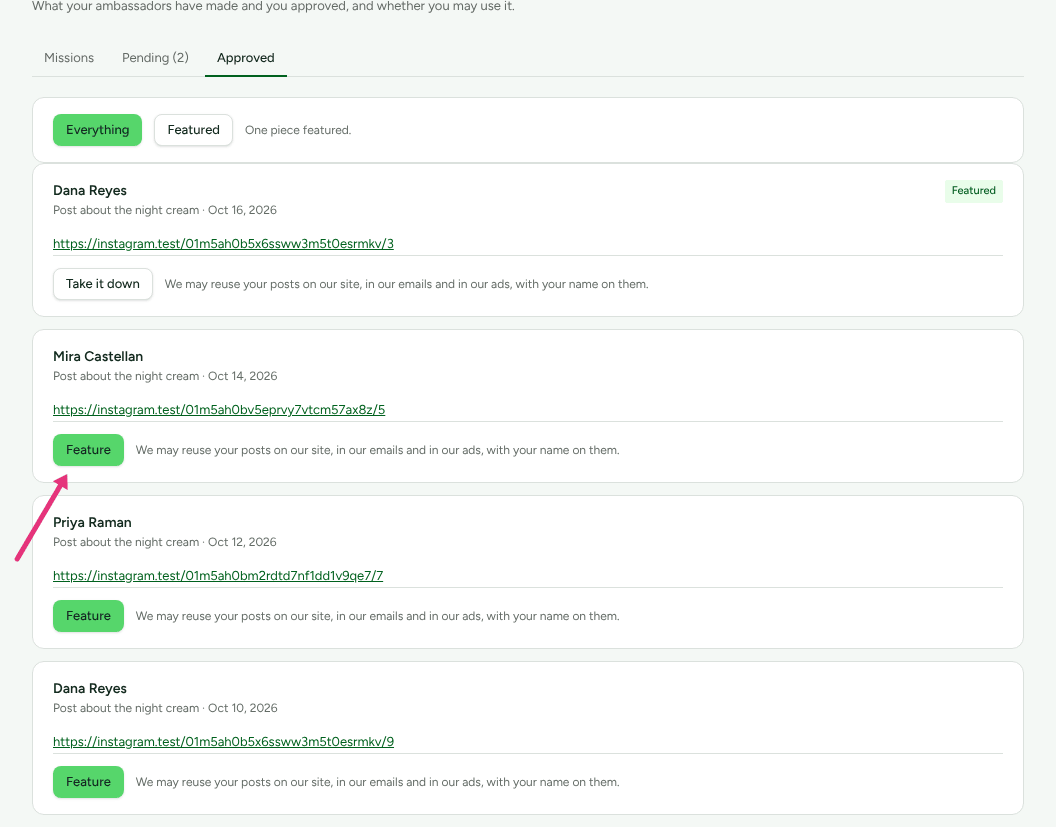
Task: Open Dana Reyes' Oct 16 Instagram link
Action: (x=224, y=244)
